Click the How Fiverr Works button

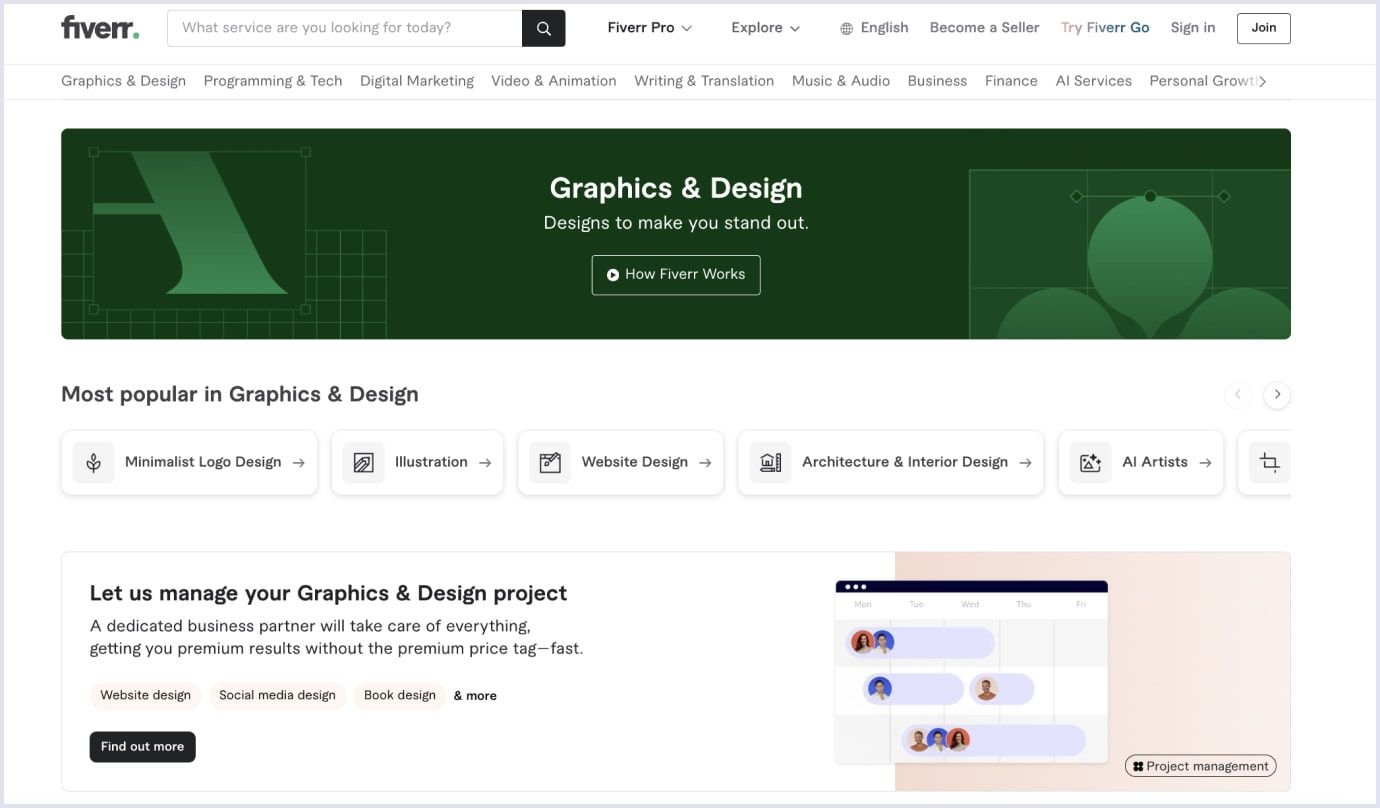click(x=676, y=275)
